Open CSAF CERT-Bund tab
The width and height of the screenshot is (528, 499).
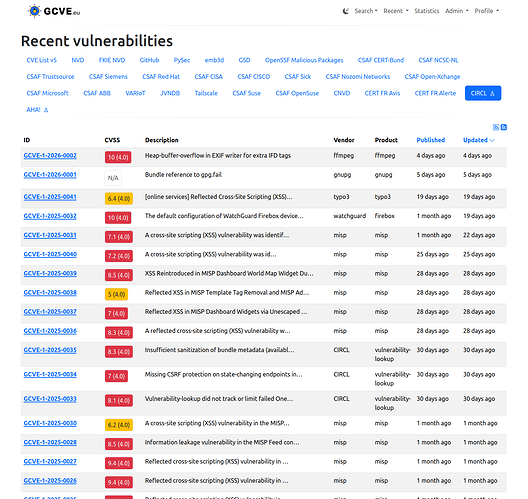pyautogui.click(x=381, y=60)
